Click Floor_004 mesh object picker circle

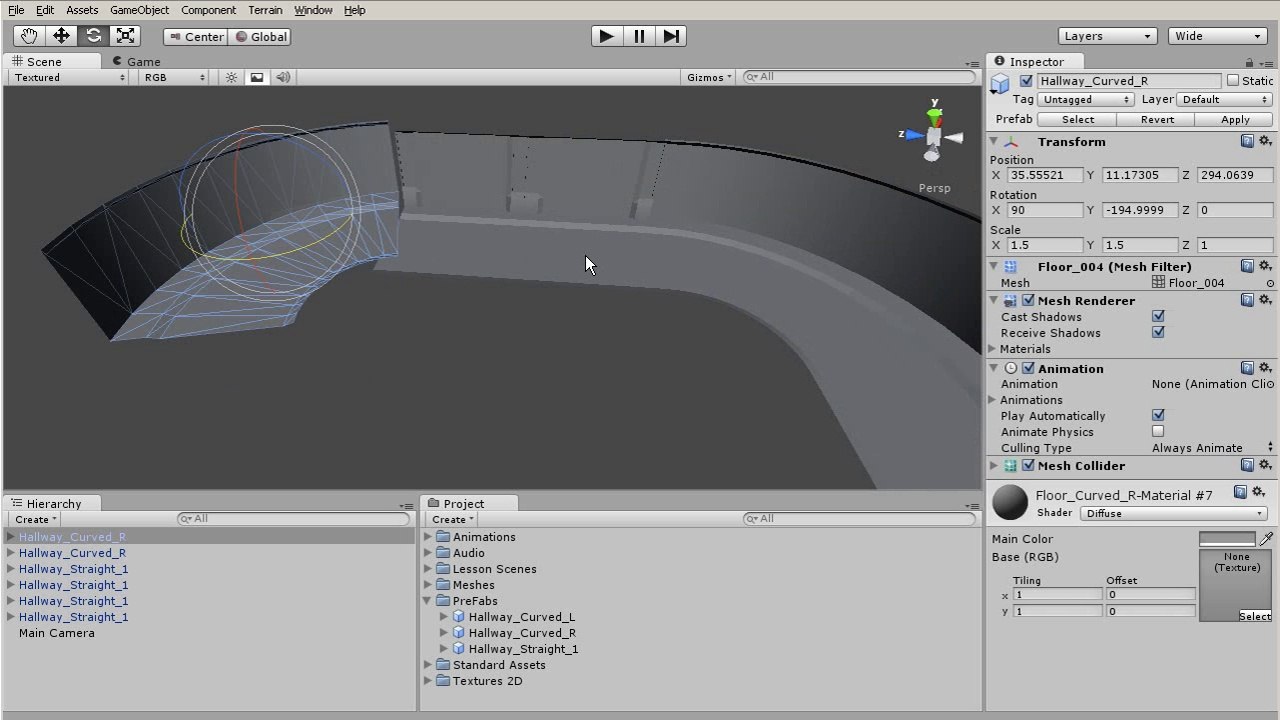(1270, 283)
